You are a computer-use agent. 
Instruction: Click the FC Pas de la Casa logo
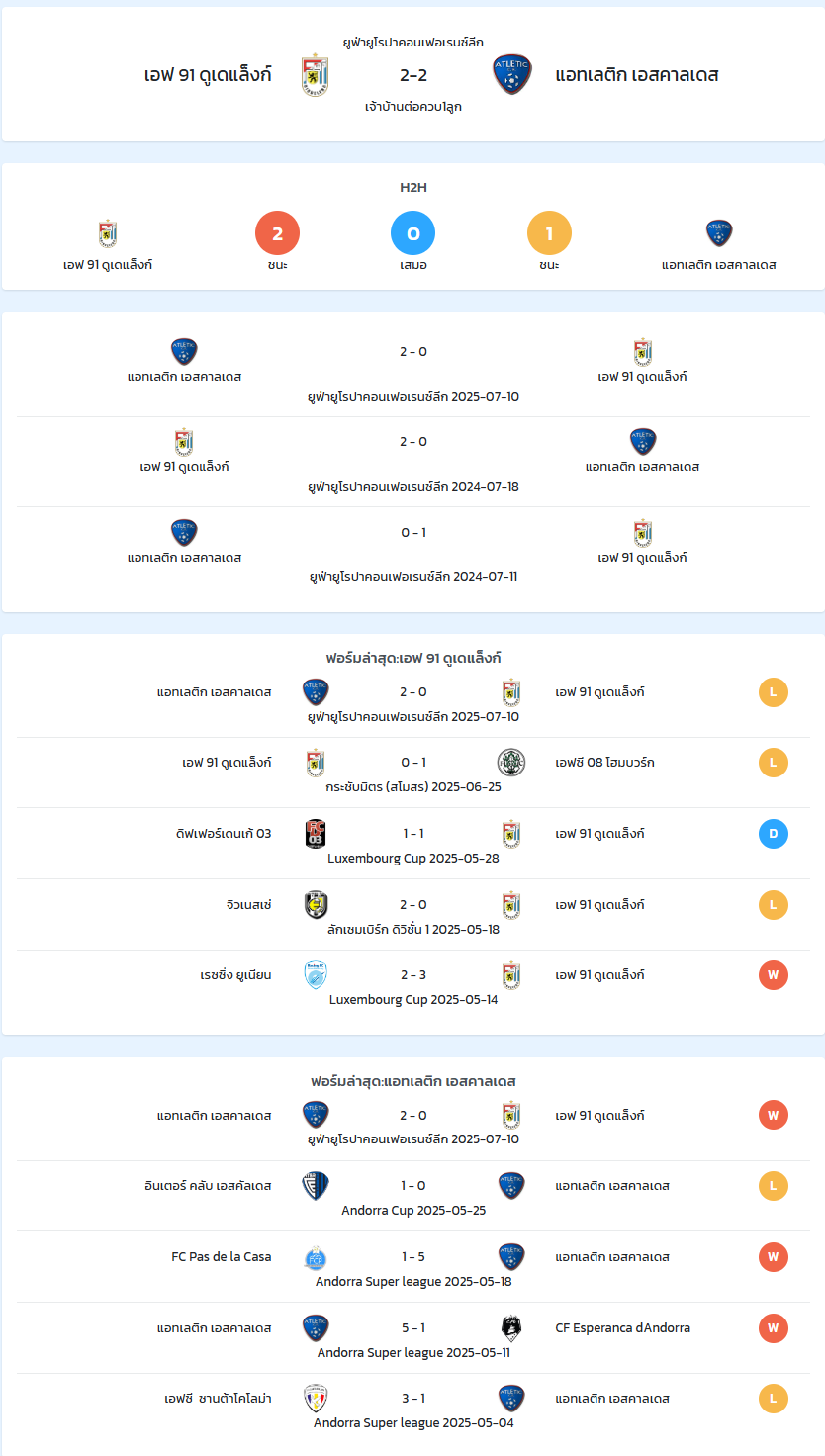pos(316,1257)
